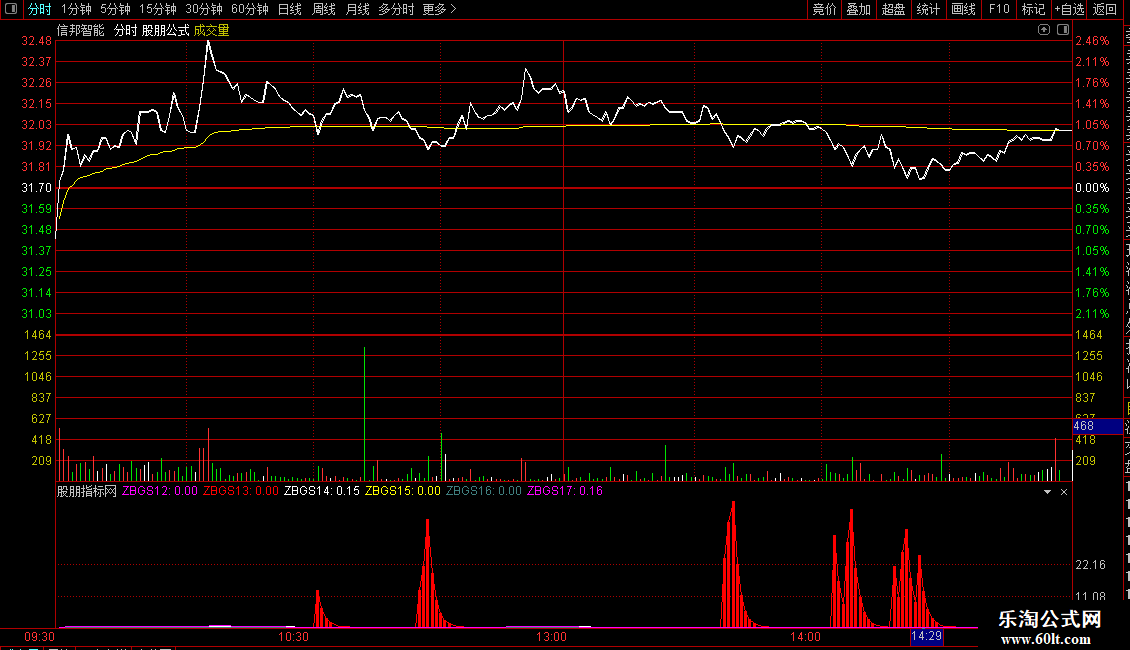Select the 60分钟 period tab
The width and height of the screenshot is (1130, 650).
coord(250,9)
